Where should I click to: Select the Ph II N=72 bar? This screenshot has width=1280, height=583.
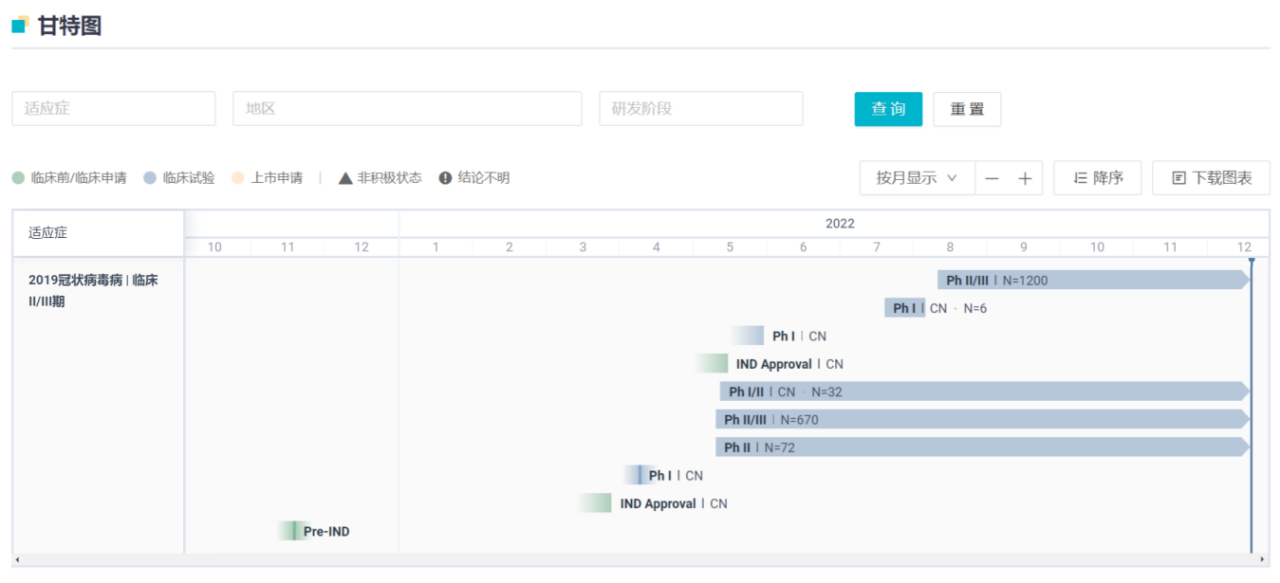pyautogui.click(x=980, y=447)
